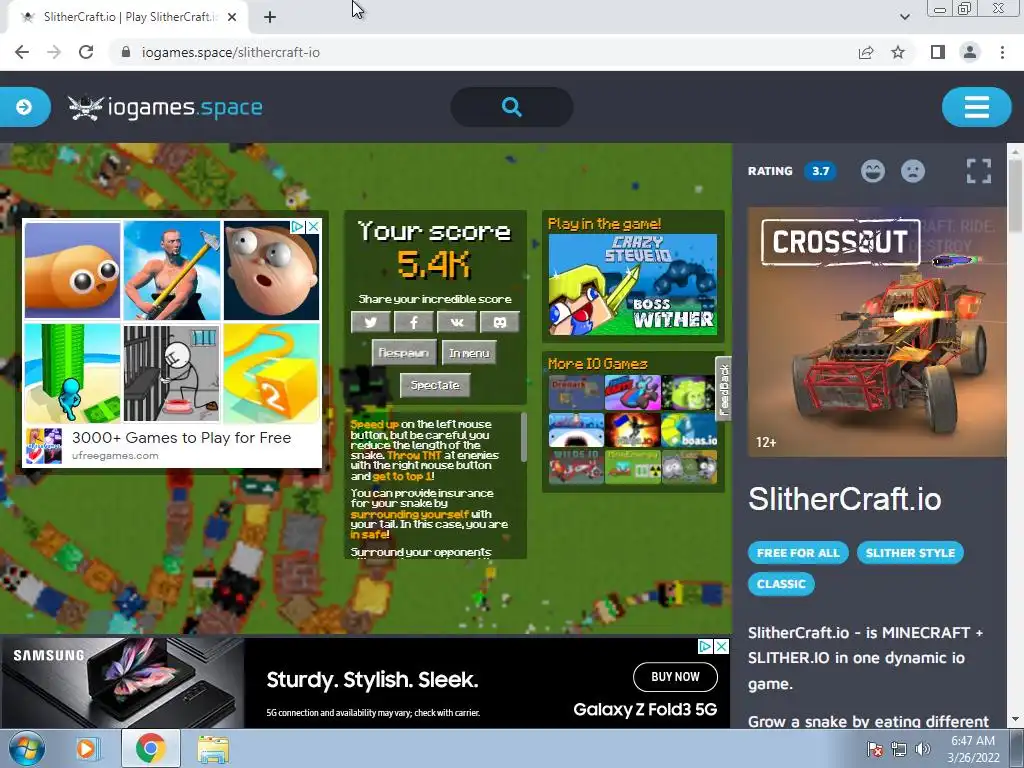
Task: Select the SlitherCraft.io browser tab
Action: coord(129,17)
